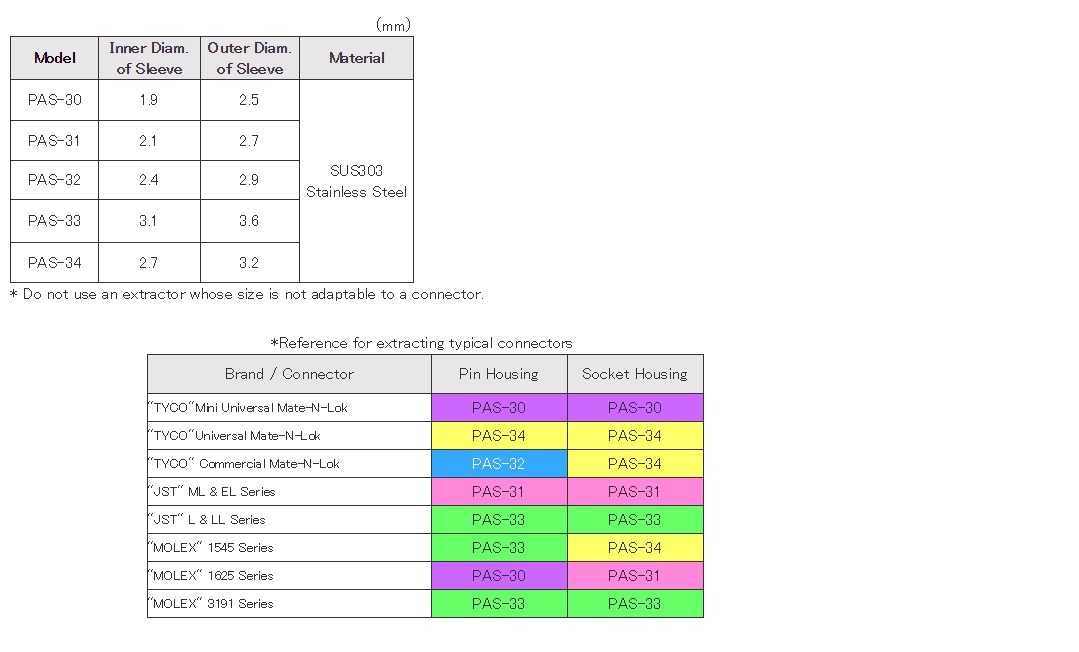Select "JST ML & EL Series" row label
Viewport: 1079px width, 652px height.
coord(289,492)
